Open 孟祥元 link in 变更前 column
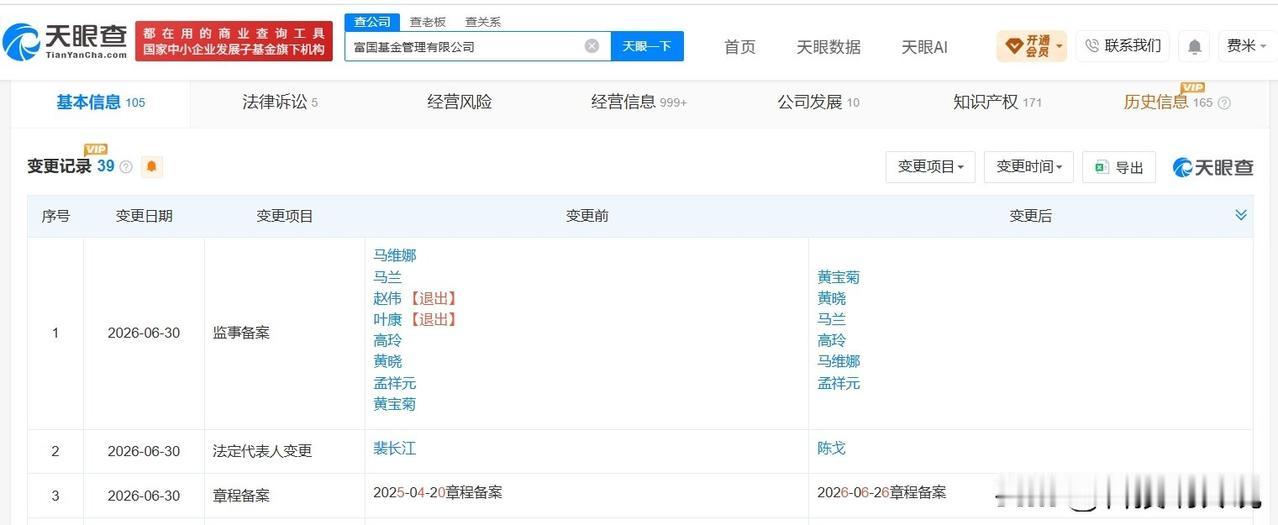The image size is (1278, 525). [394, 383]
